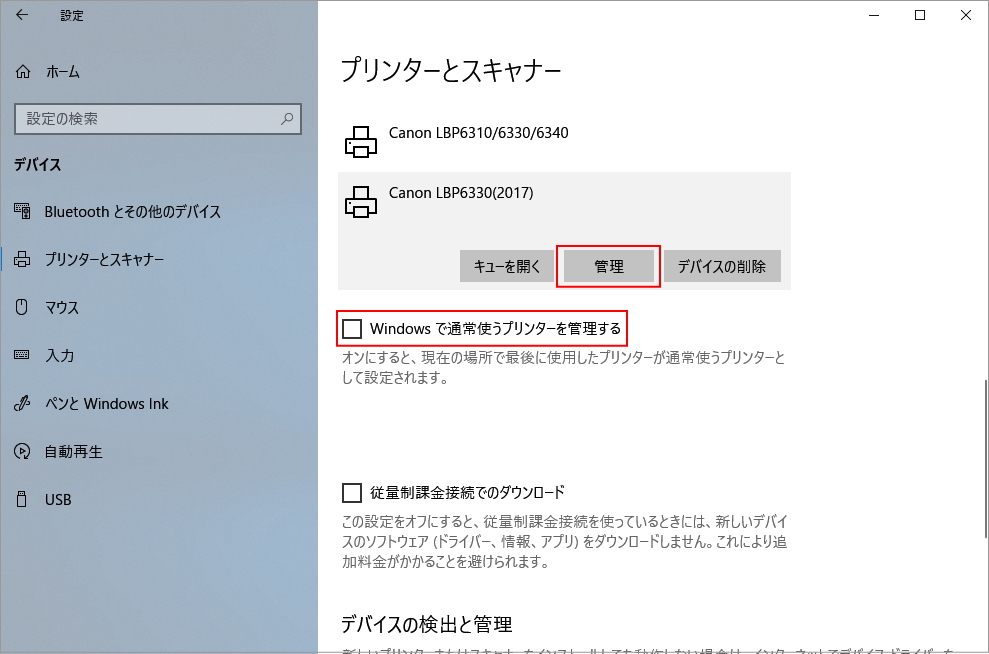Screen dimensions: 989x654
Task: Go to Bluetooth とその他のデバイス page
Action: (132, 212)
